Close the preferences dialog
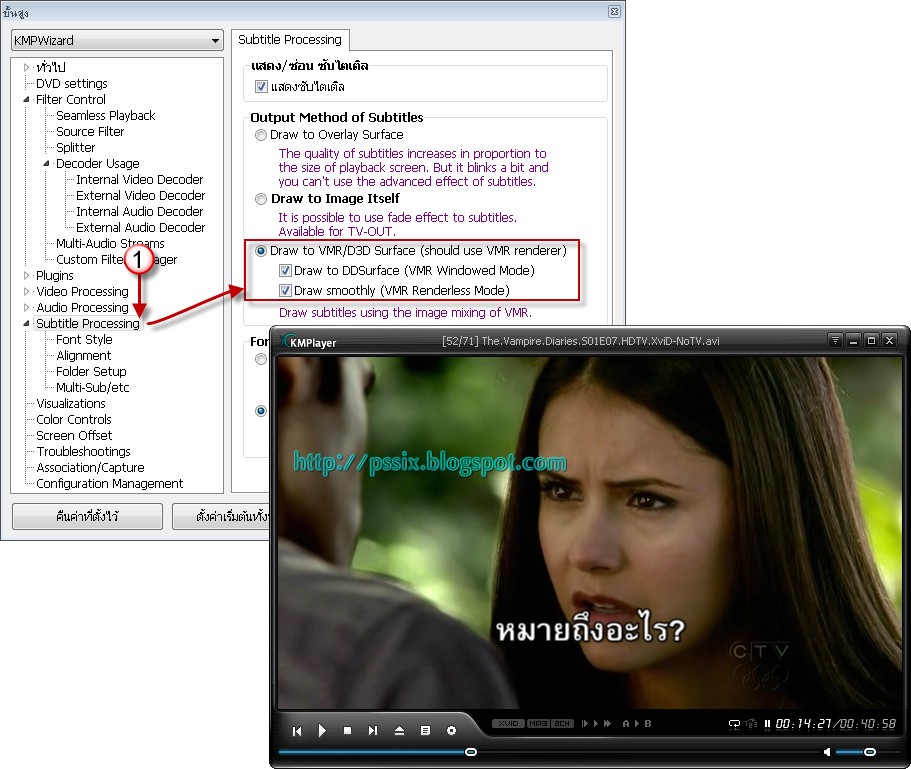This screenshot has width=911, height=769. click(614, 12)
